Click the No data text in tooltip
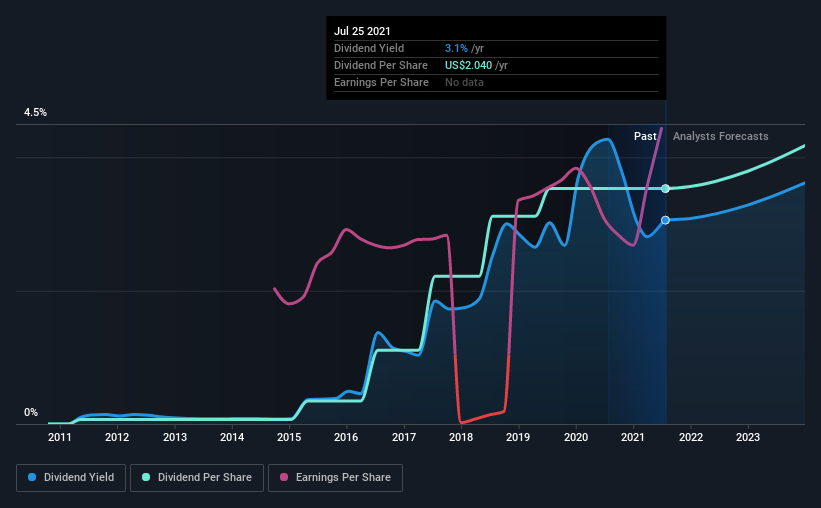 click(464, 82)
